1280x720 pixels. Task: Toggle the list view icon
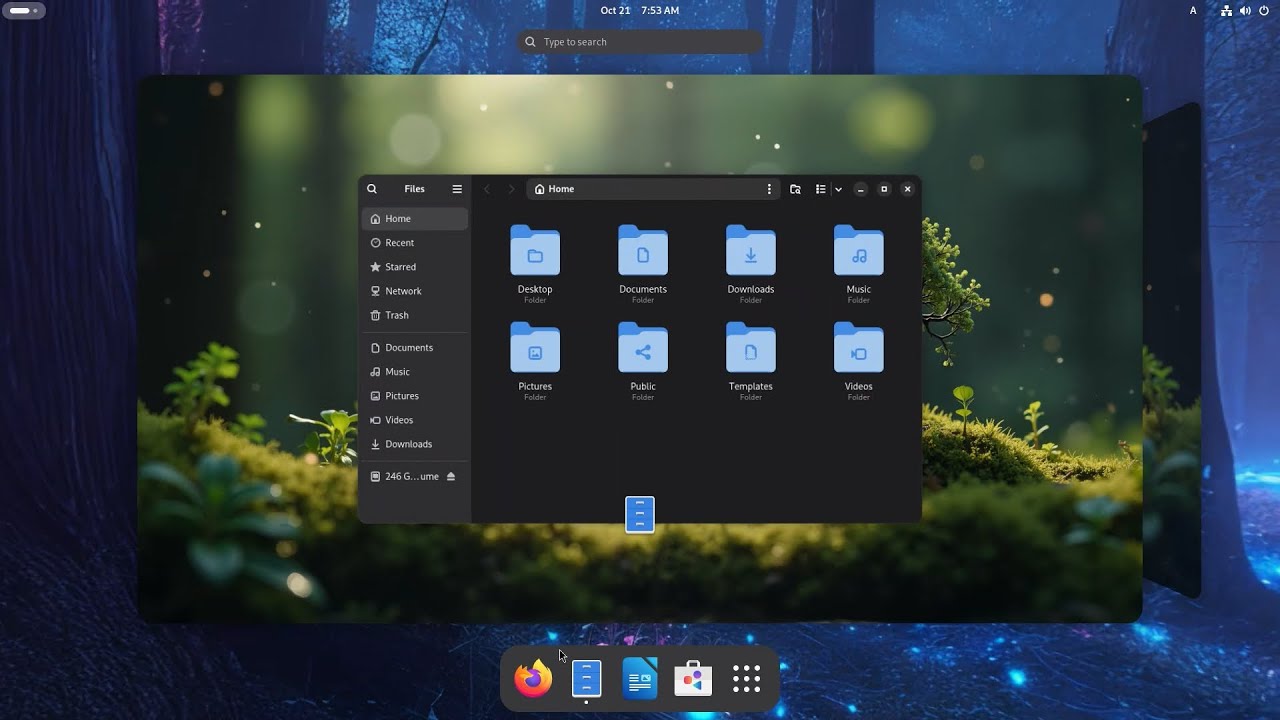(821, 189)
